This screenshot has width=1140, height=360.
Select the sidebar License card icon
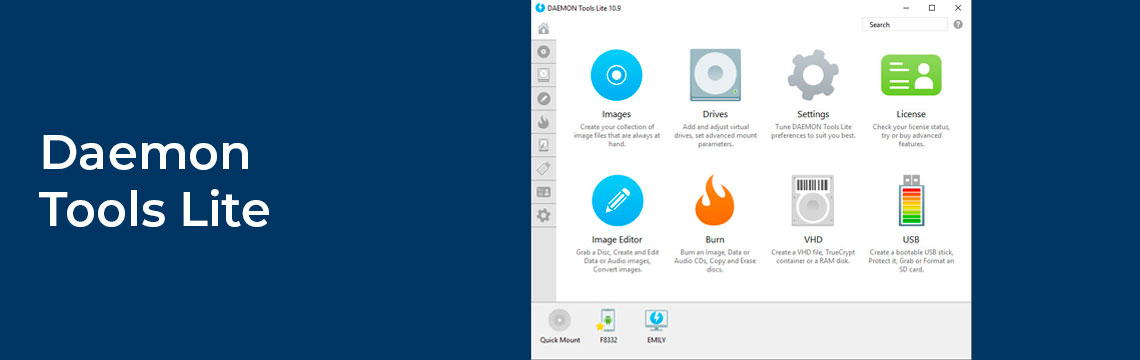tap(543, 192)
